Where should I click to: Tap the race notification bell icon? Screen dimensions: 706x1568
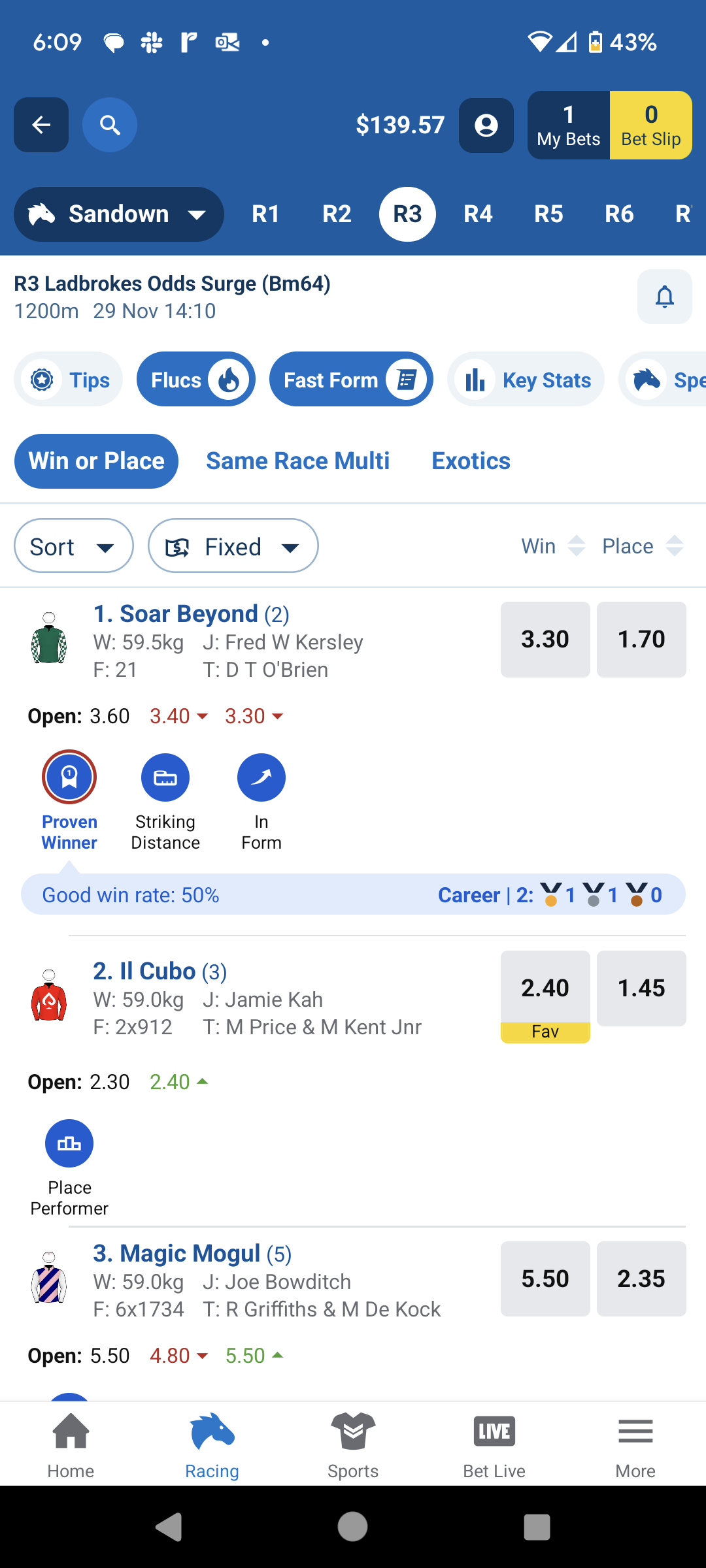[x=664, y=297]
